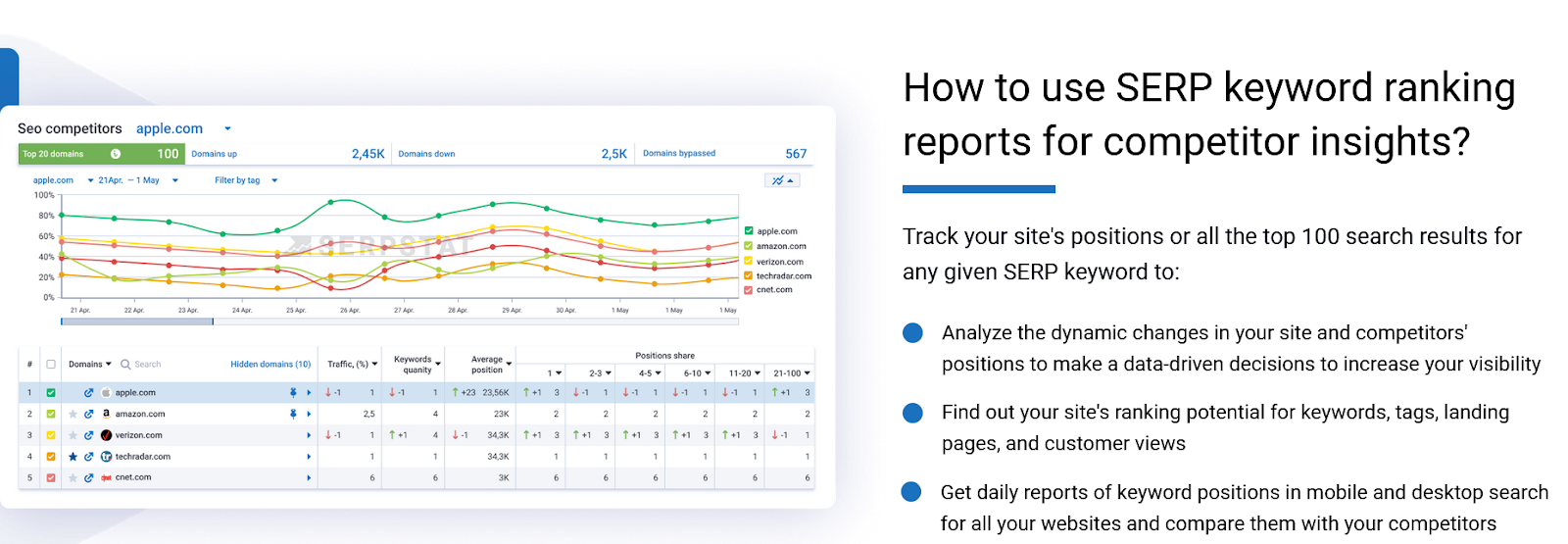Open the positions 1 column dropdown
This screenshot has width=1568, height=544.
point(555,373)
